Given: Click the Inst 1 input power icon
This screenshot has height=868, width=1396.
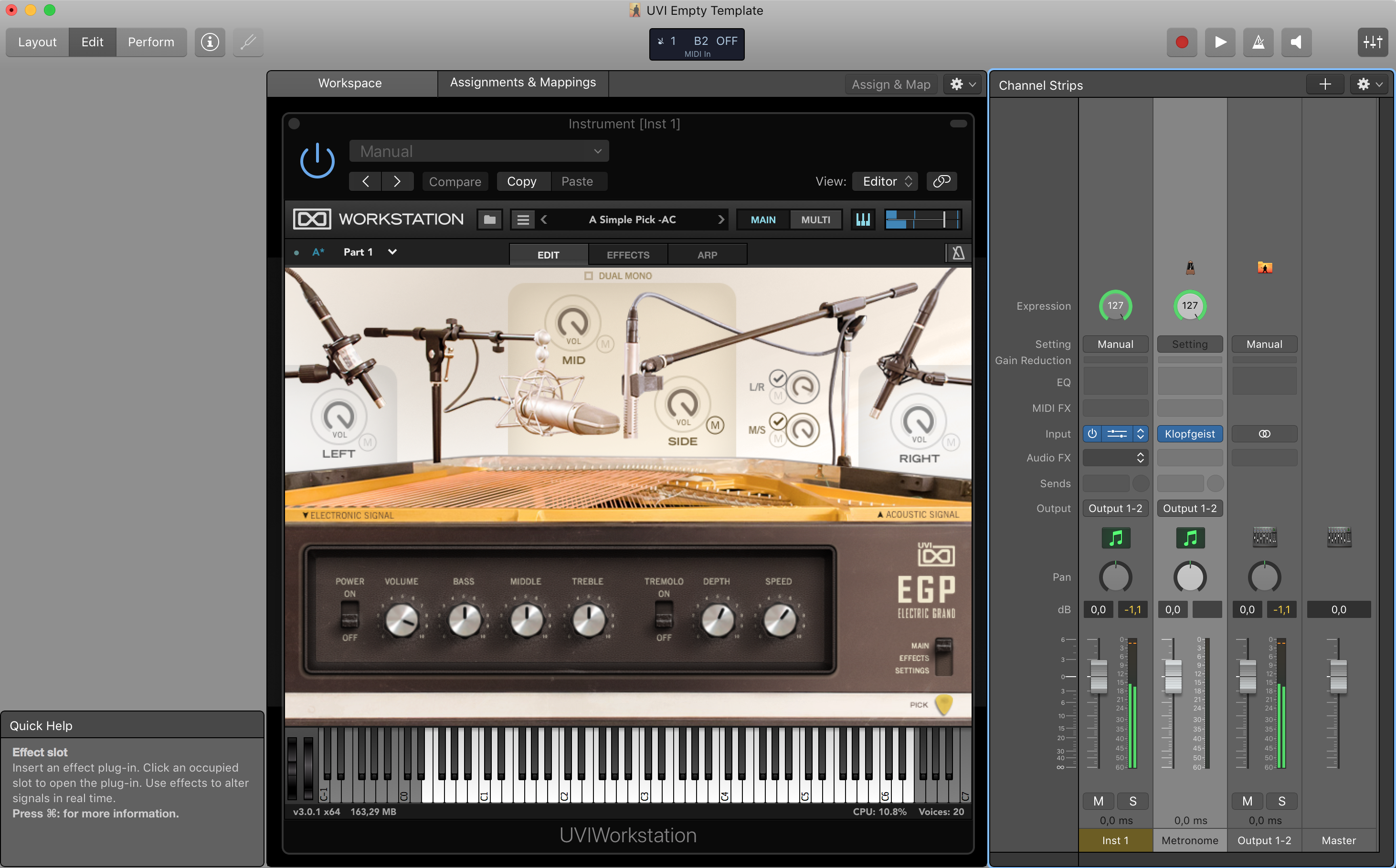Looking at the screenshot, I should [x=1092, y=434].
